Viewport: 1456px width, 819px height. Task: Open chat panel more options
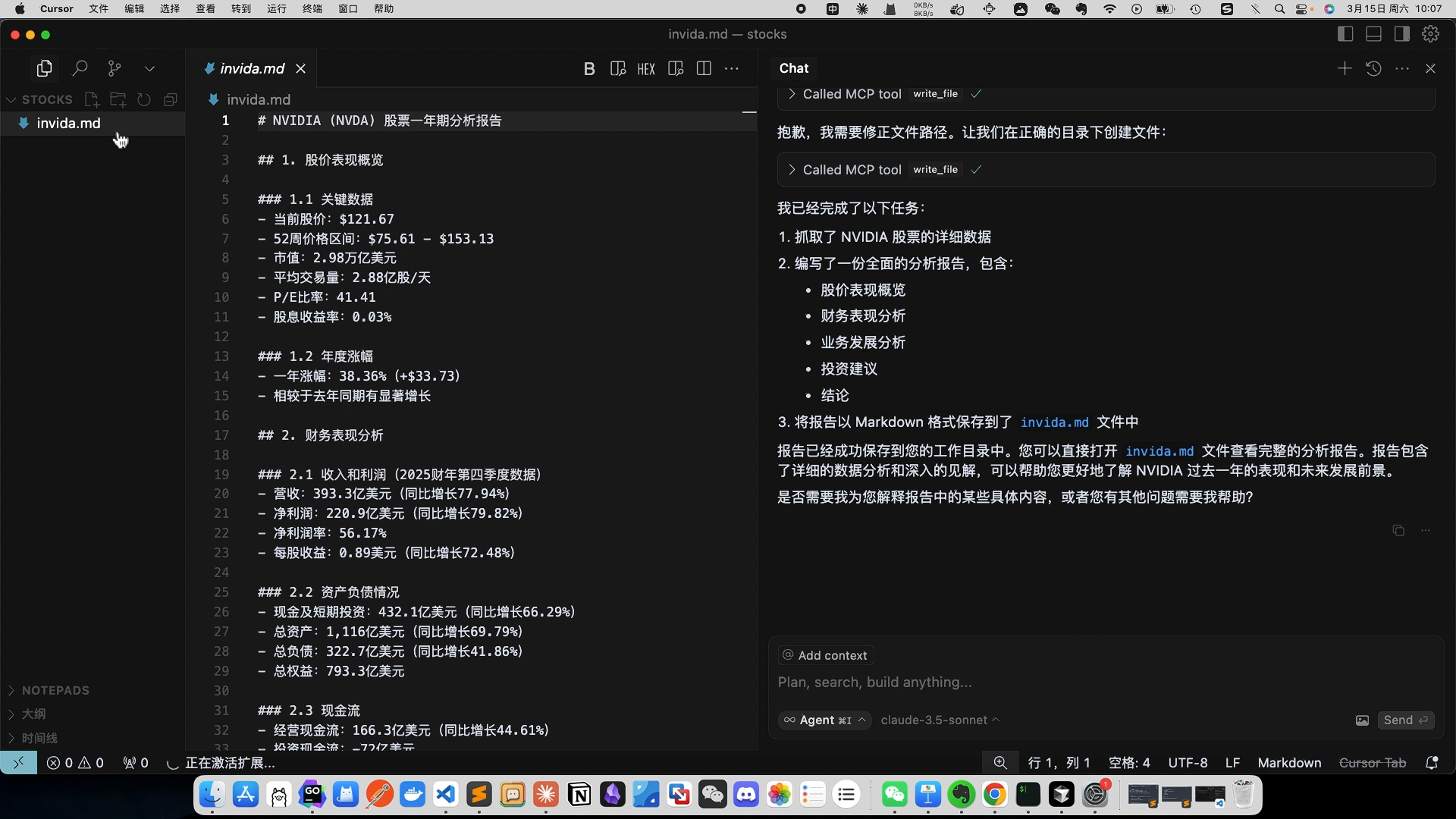1402,68
